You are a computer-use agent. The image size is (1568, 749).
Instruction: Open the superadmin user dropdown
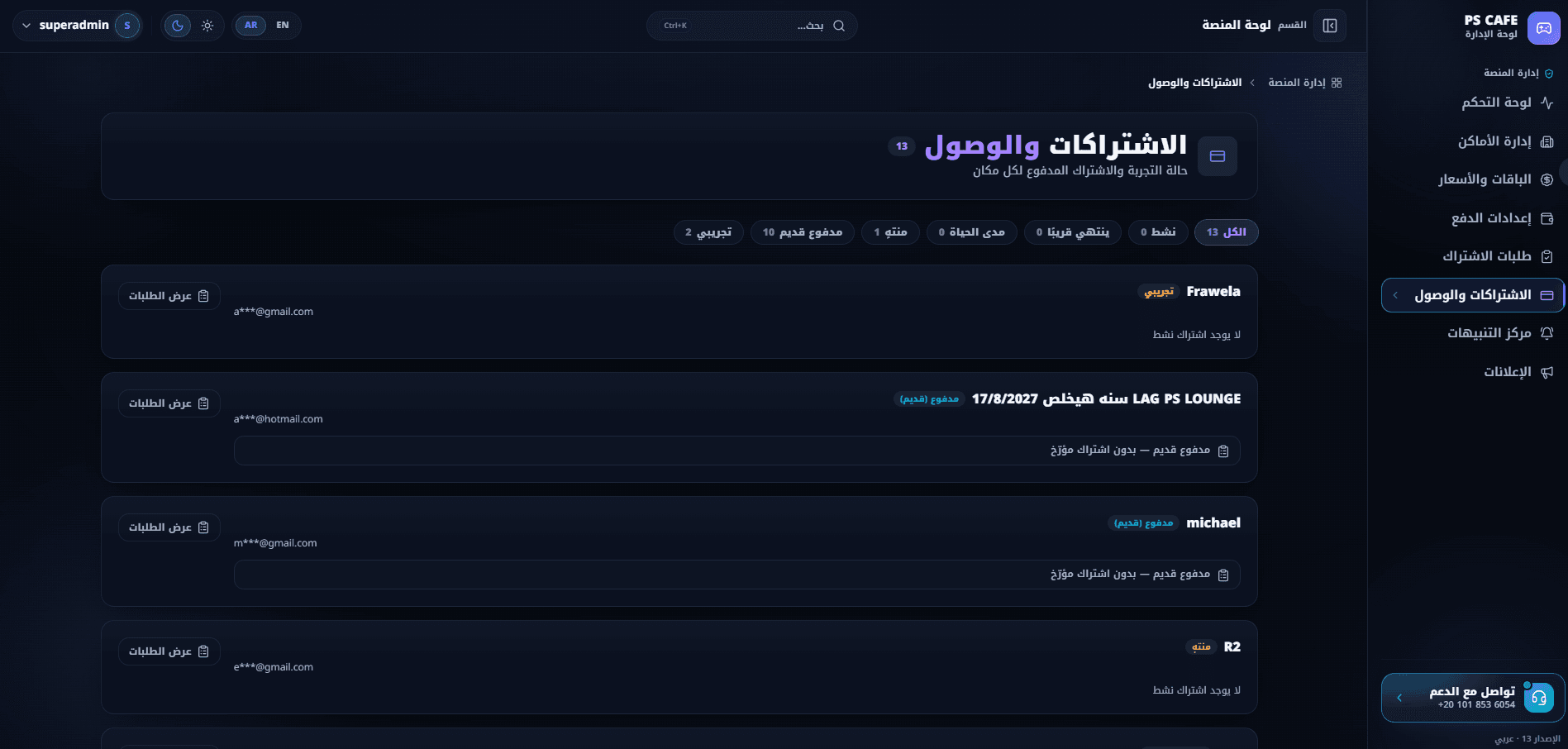coord(78,26)
